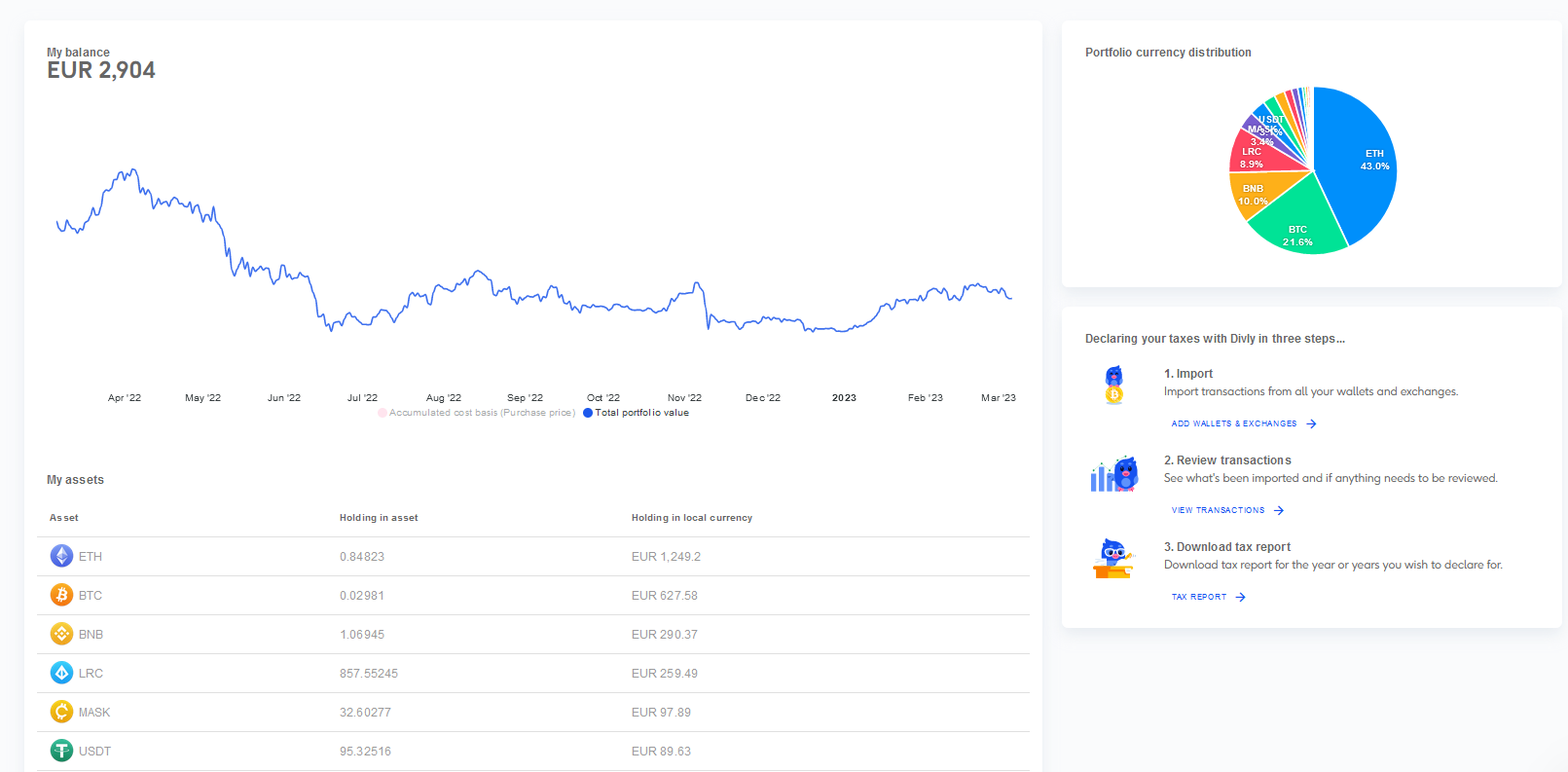This screenshot has height=772, width=1568.
Task: Click the Ethereum coin icon
Action: point(61,556)
